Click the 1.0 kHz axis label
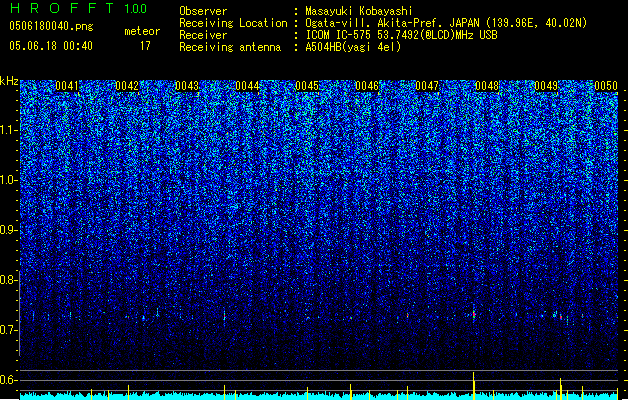 8,180
